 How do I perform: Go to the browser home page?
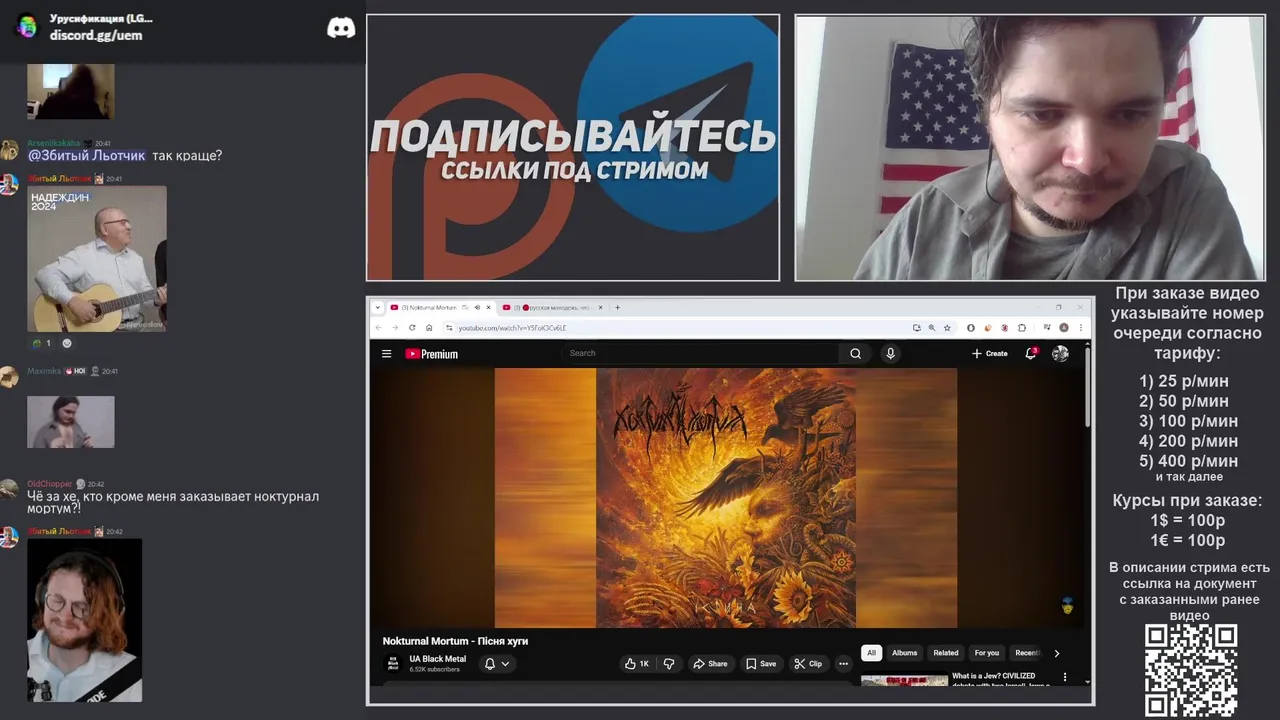[x=429, y=327]
